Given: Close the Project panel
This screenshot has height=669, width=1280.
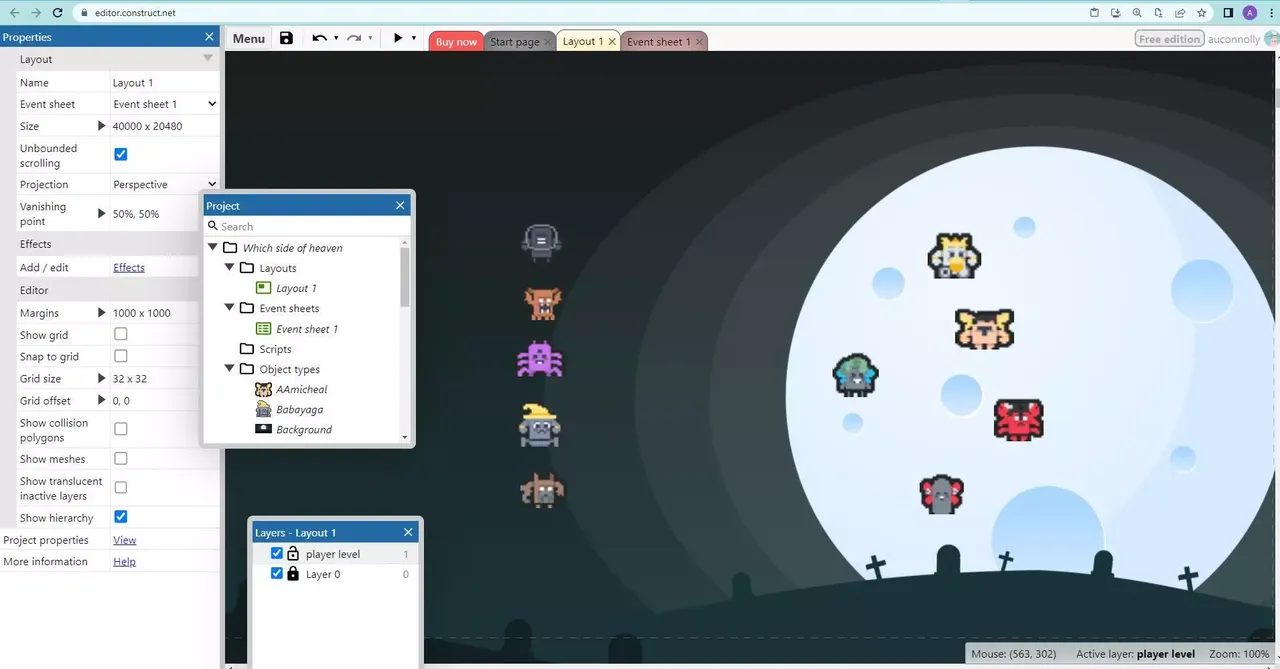Looking at the screenshot, I should point(400,205).
